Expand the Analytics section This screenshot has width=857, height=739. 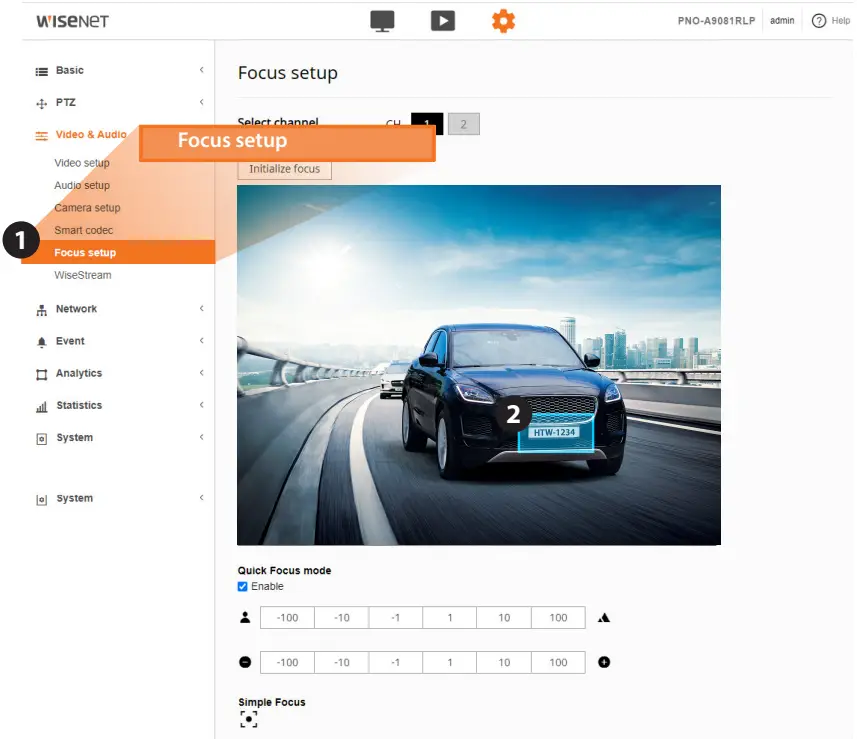80,373
